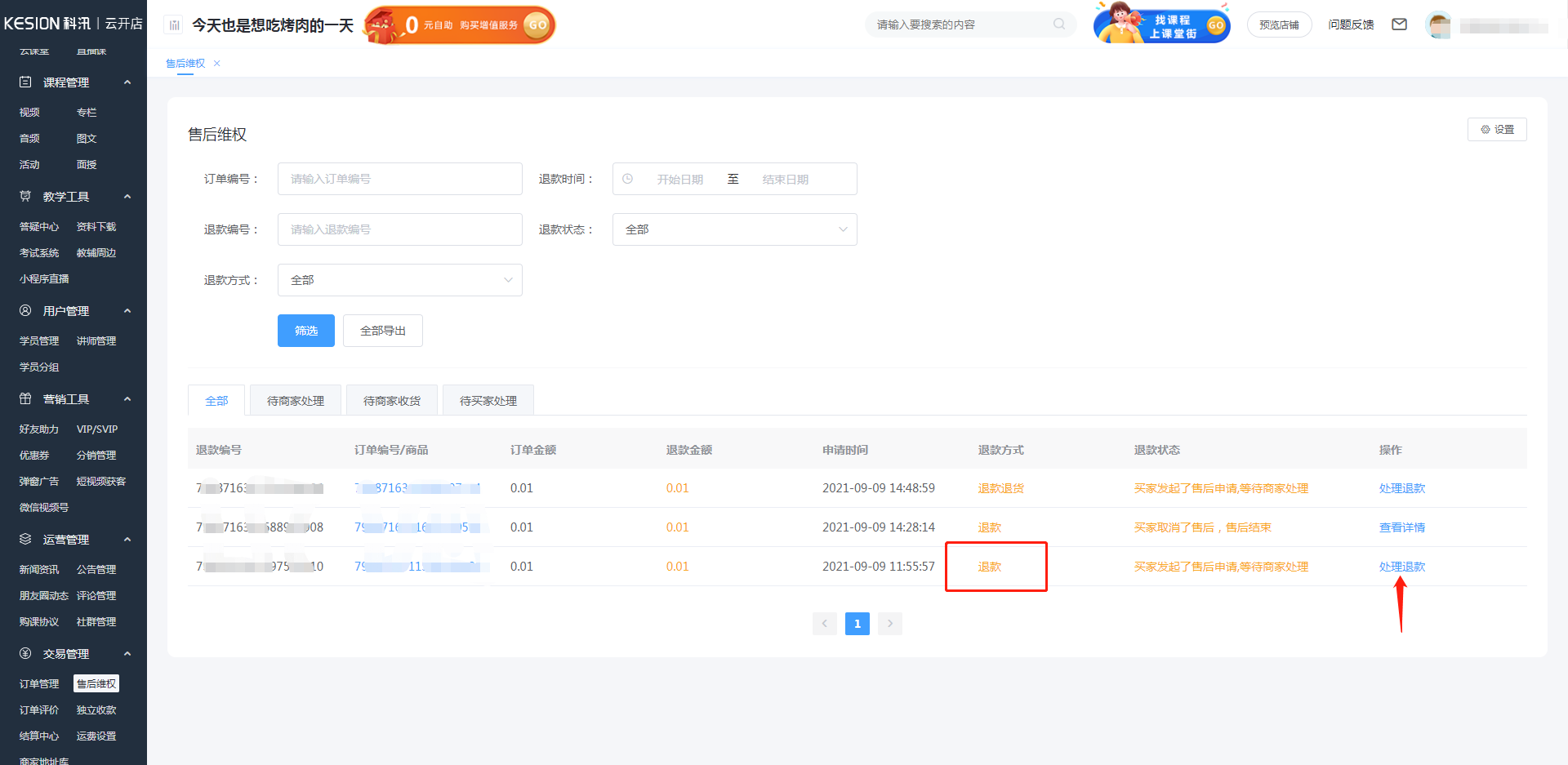Viewport: 1568px width, 765px height.
Task: Switch to the 待商家处理 tab
Action: tap(296, 400)
